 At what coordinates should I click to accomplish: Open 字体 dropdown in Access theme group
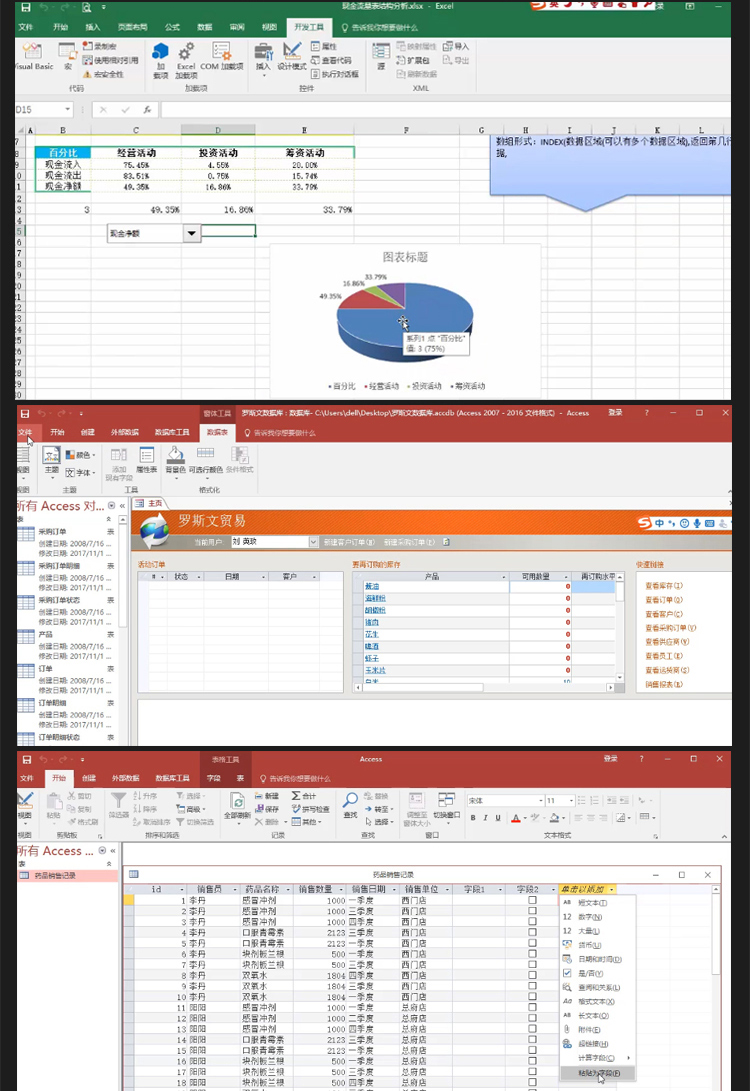coord(79,472)
